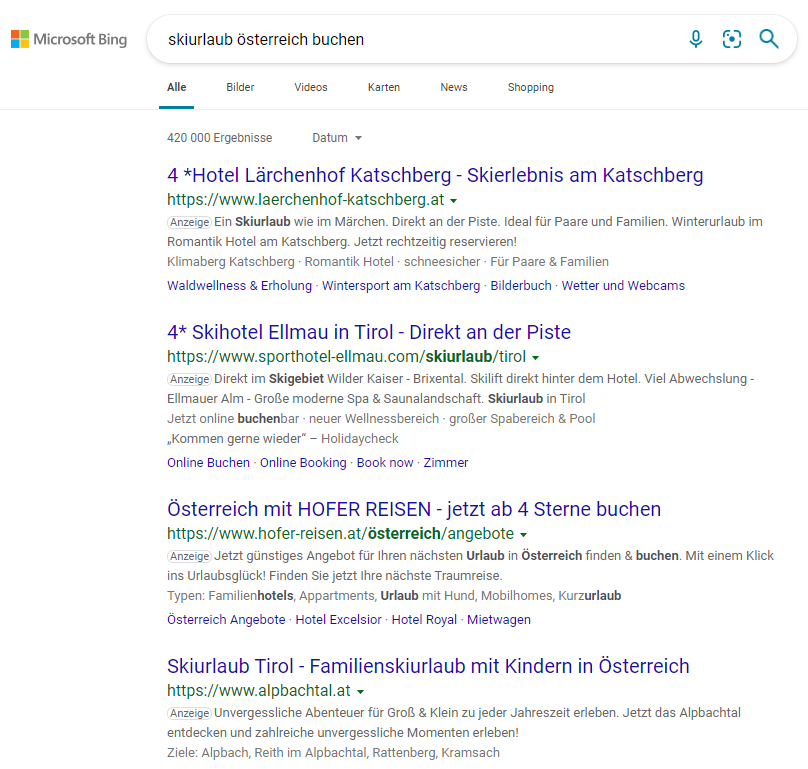Click the Microsoft Bing logo
808x769 pixels.
[69, 39]
